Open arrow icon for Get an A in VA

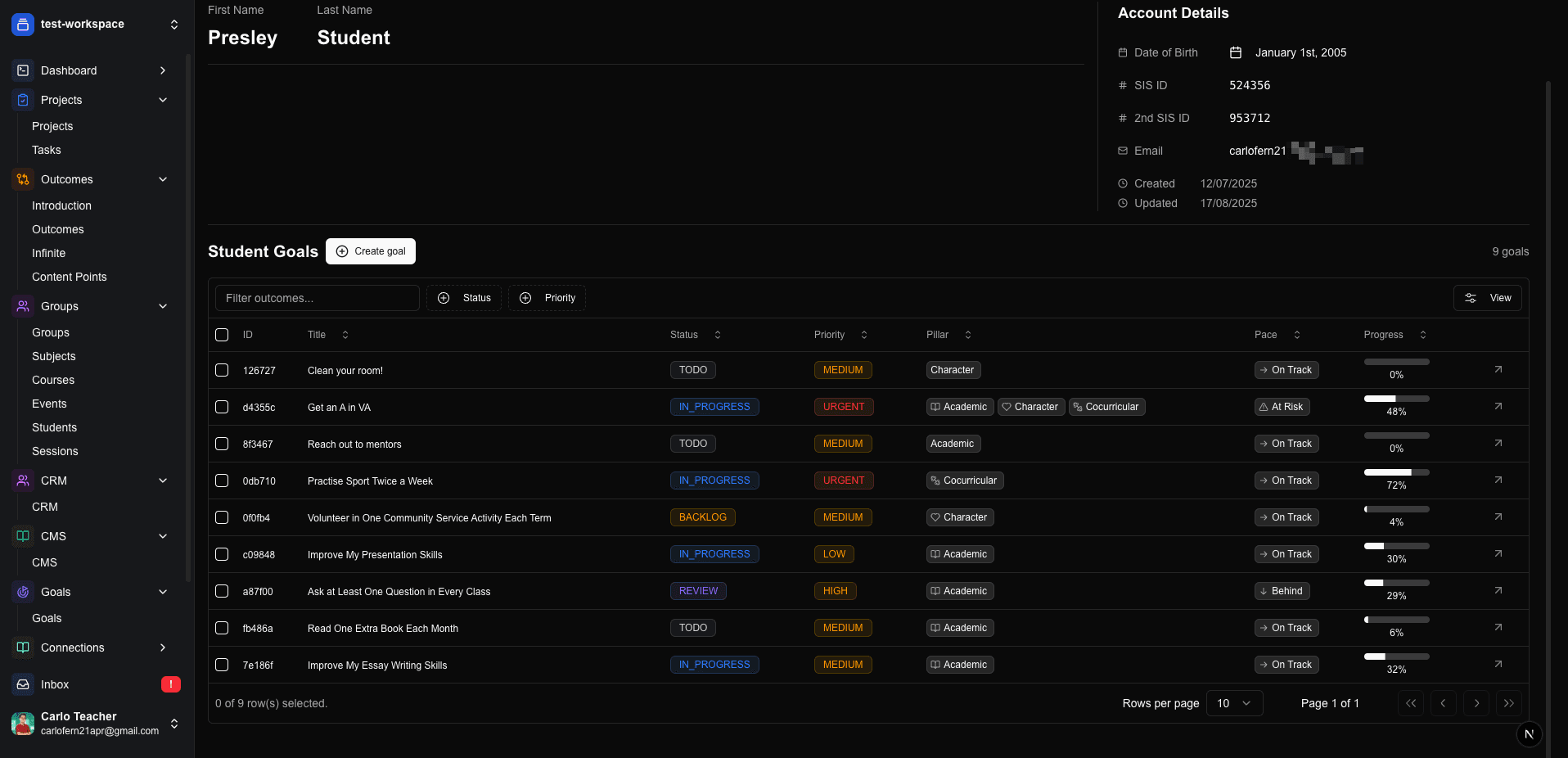click(x=1498, y=407)
